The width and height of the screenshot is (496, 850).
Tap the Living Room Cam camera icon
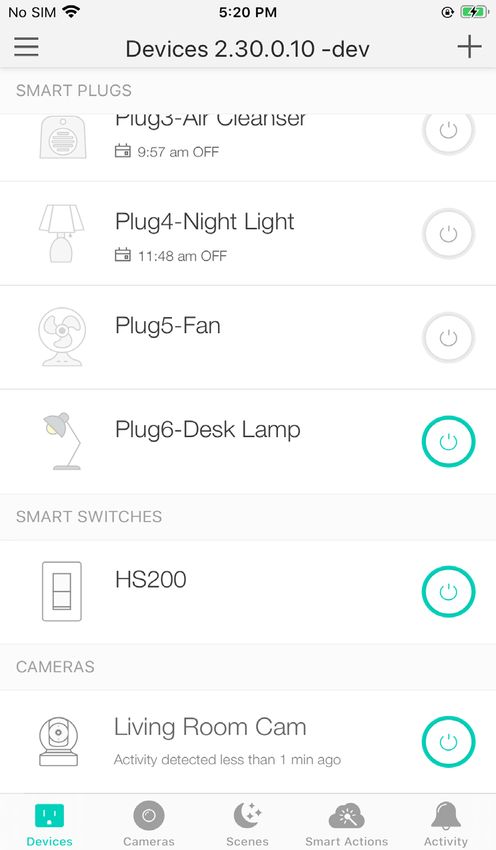click(59, 742)
